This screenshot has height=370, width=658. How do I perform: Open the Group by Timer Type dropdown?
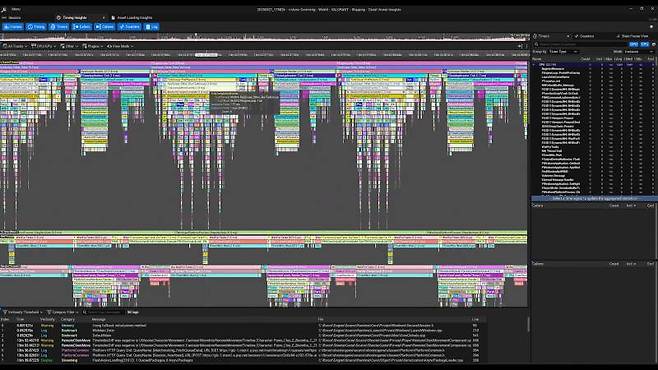(564, 52)
